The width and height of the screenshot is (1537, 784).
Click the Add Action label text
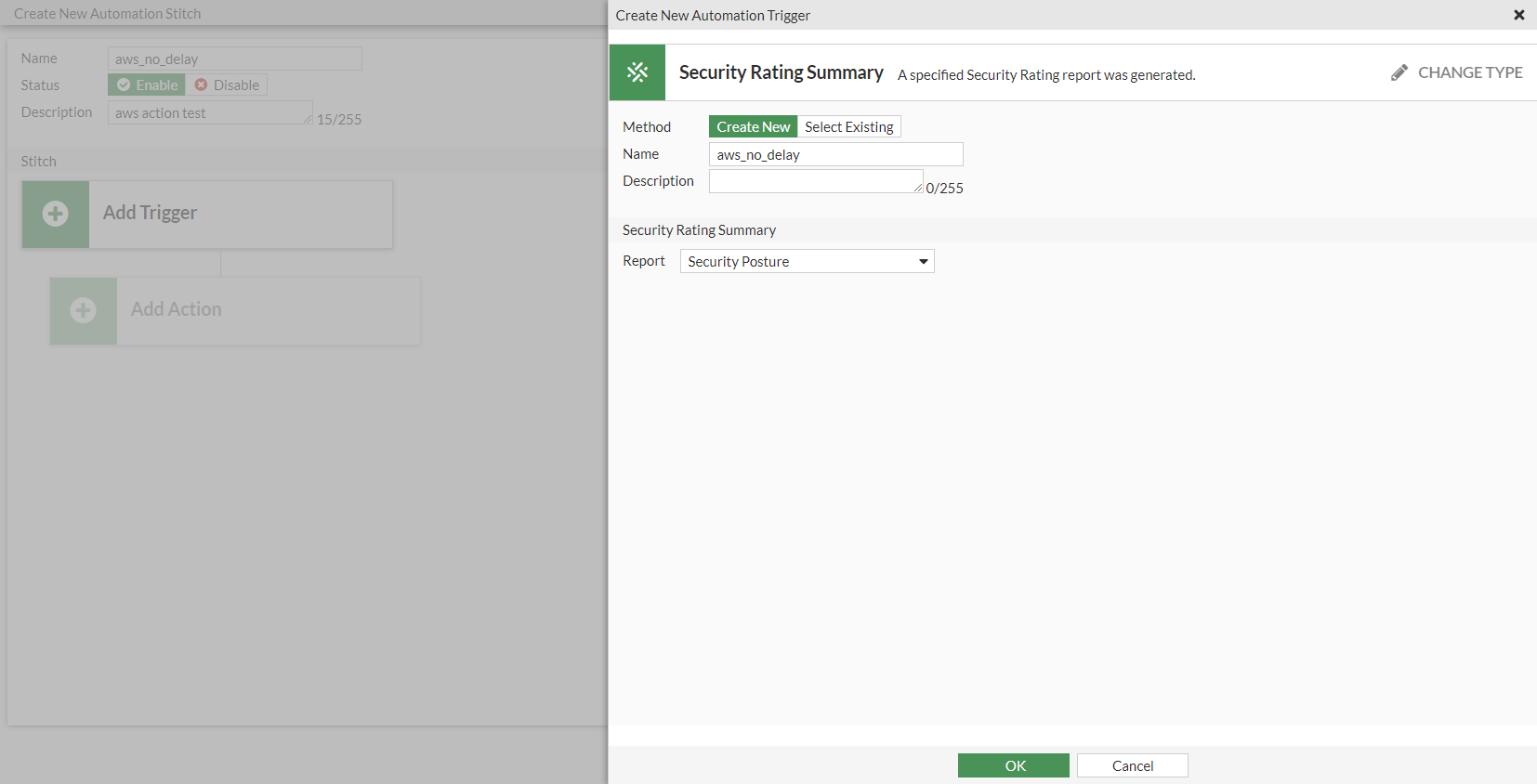point(176,309)
